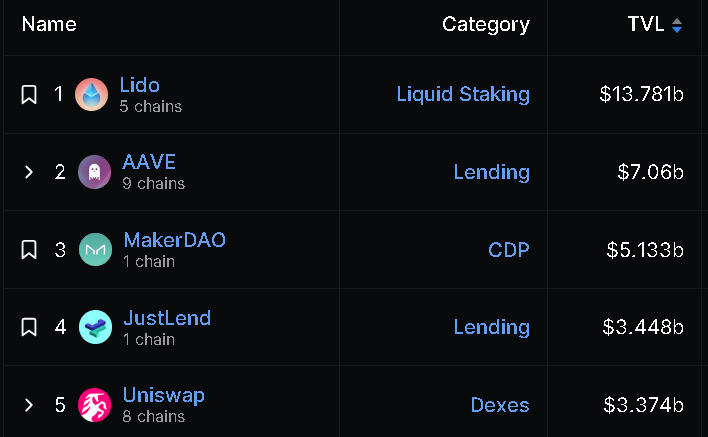The height and width of the screenshot is (437, 708).
Task: Click the AAVE ghost logo icon
Action: point(94,172)
